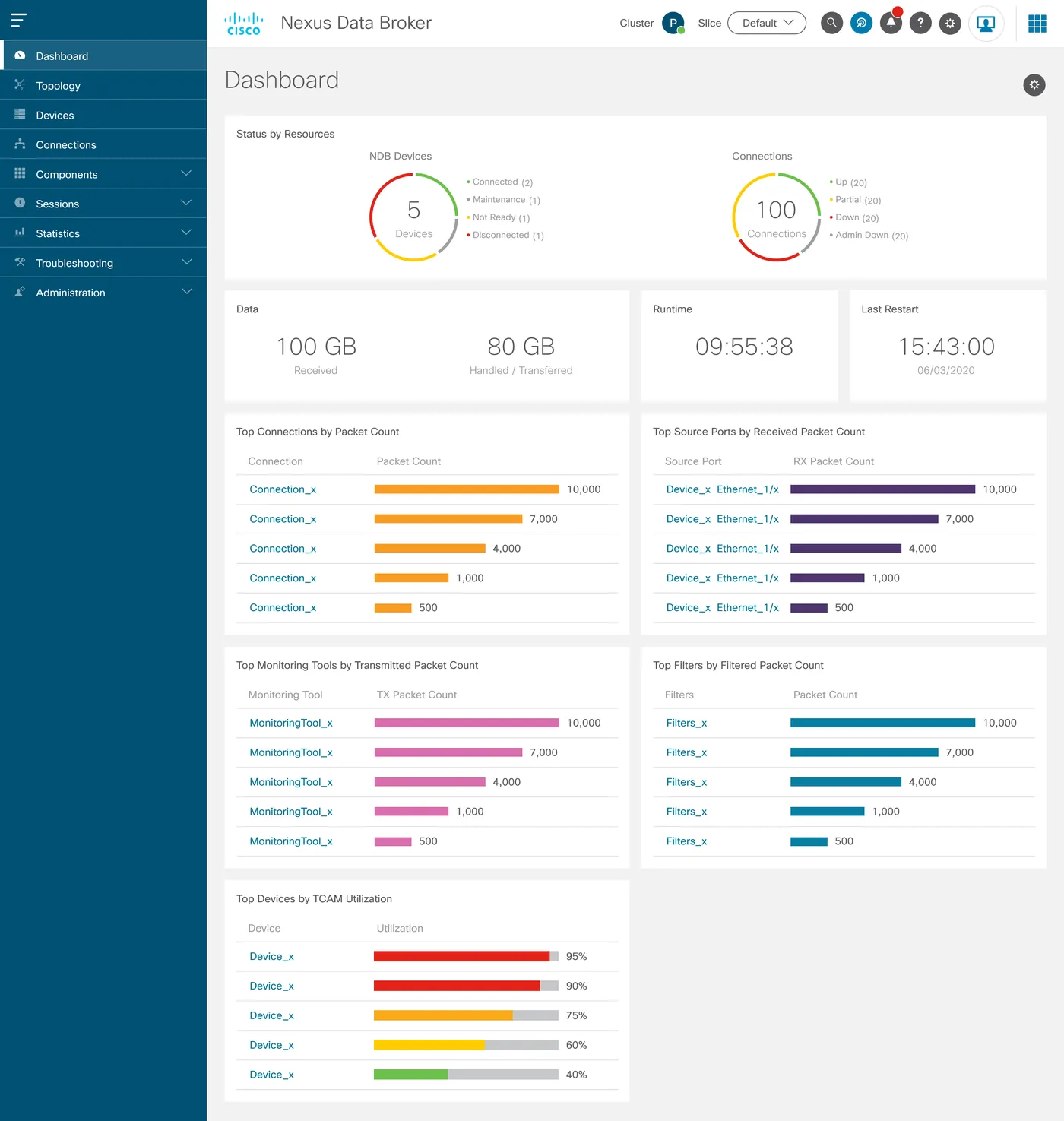Open header settings gear icon

click(x=950, y=23)
